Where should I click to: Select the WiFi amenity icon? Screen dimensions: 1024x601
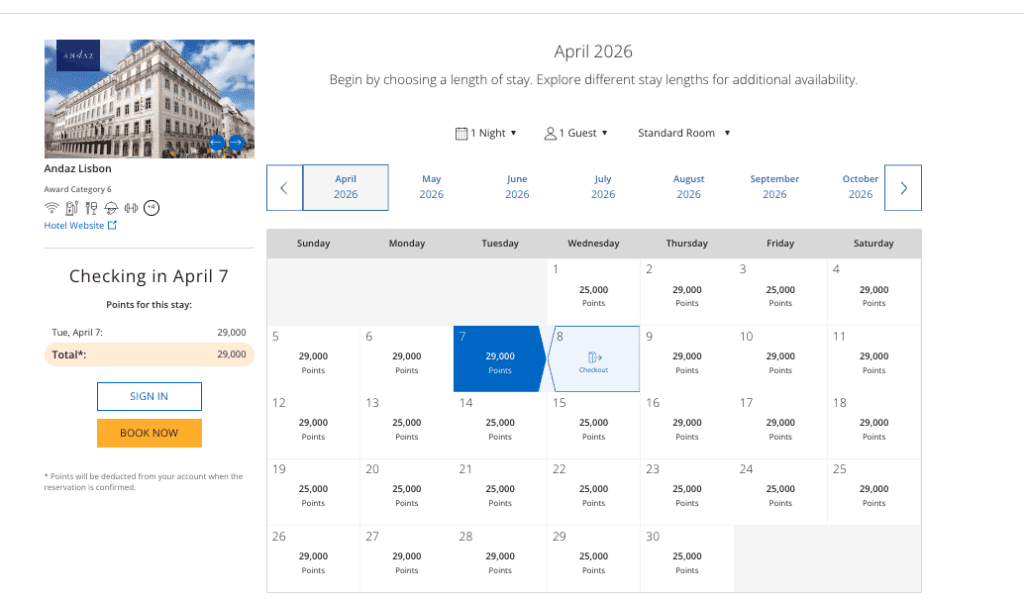[x=52, y=208]
